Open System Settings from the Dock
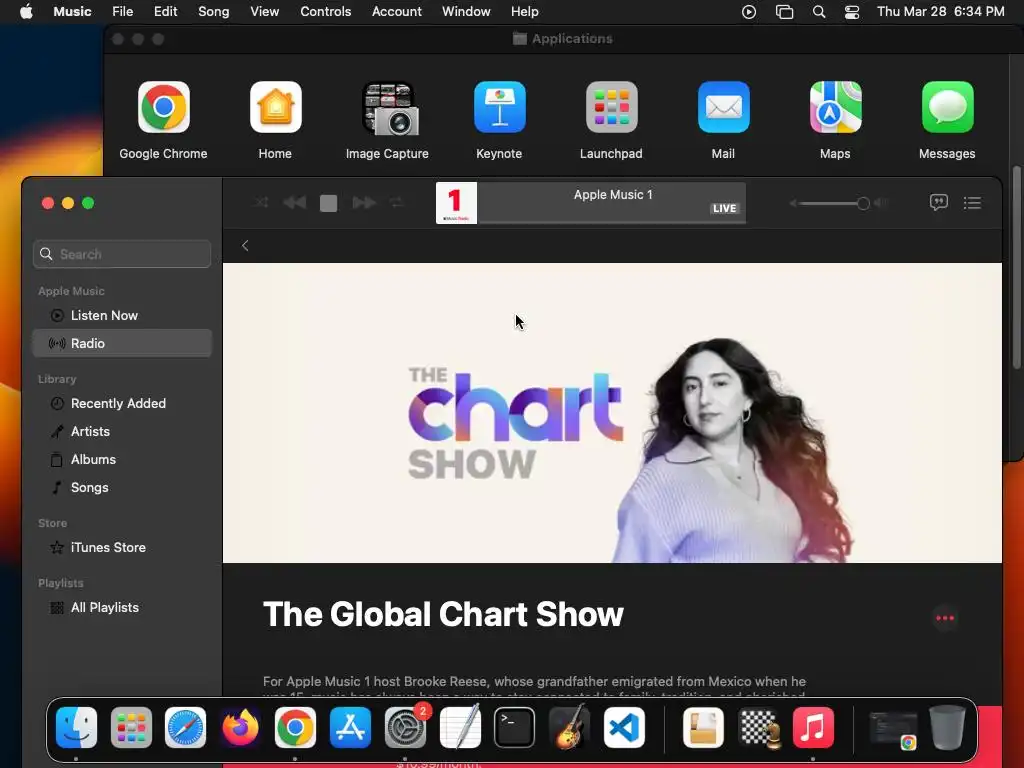Screen dimensions: 1024x768 click(405, 728)
